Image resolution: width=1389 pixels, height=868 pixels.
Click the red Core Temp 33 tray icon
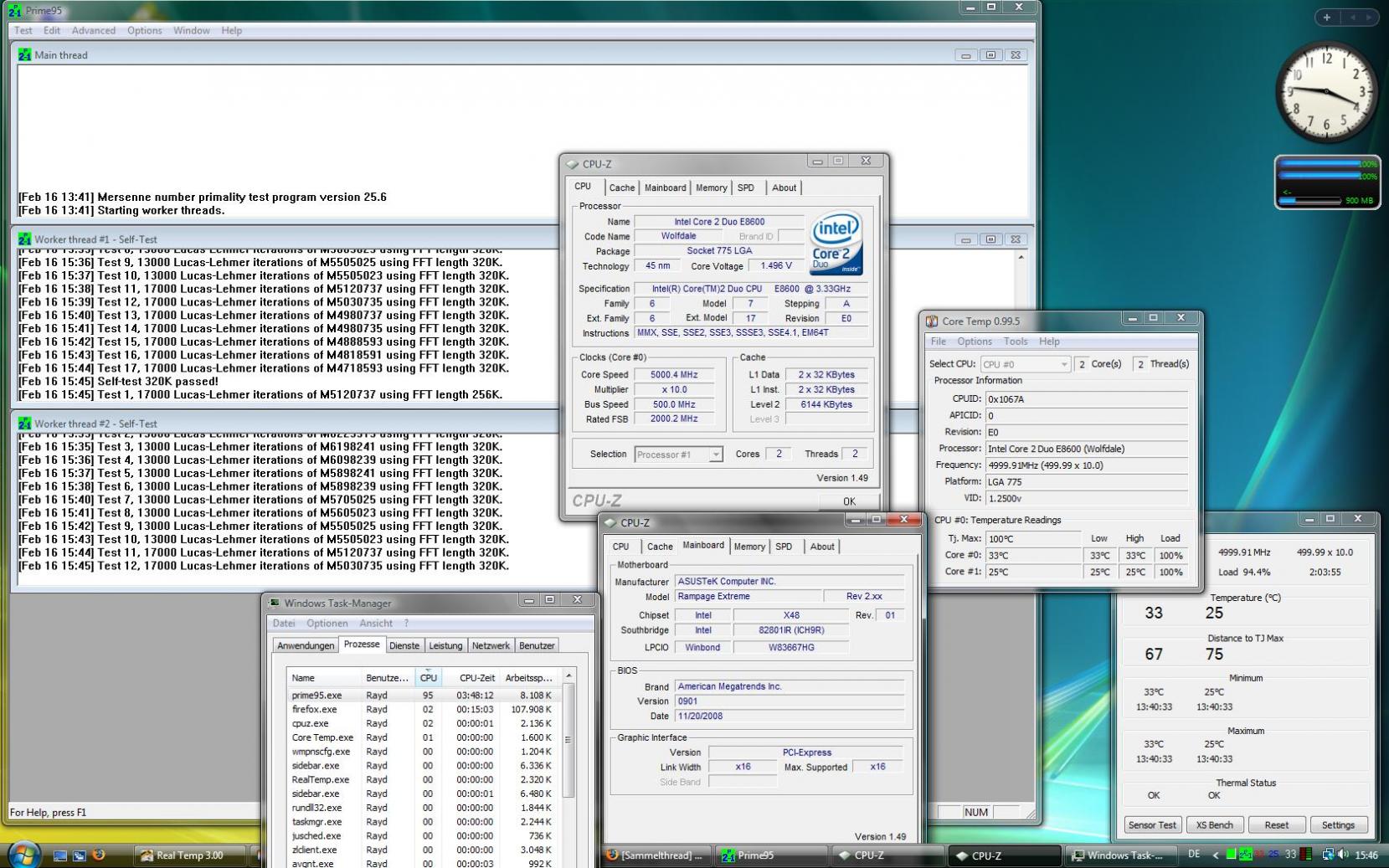tap(1259, 855)
